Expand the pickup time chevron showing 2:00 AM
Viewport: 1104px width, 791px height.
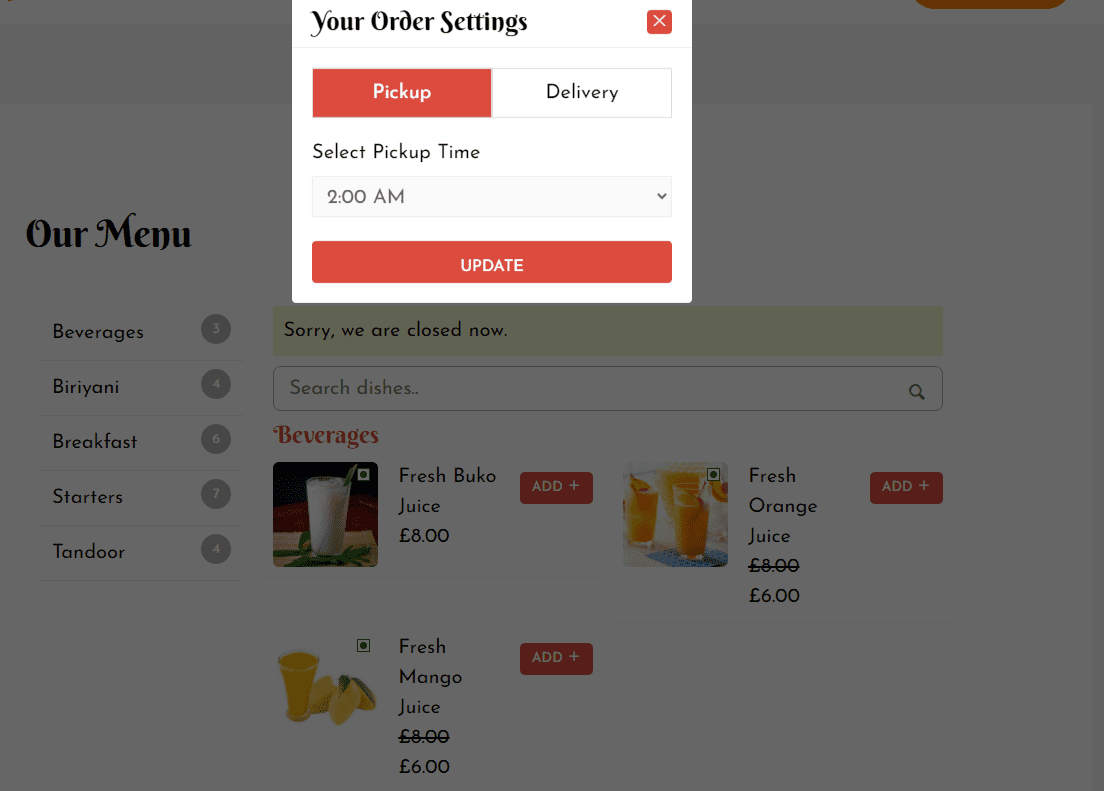point(662,196)
